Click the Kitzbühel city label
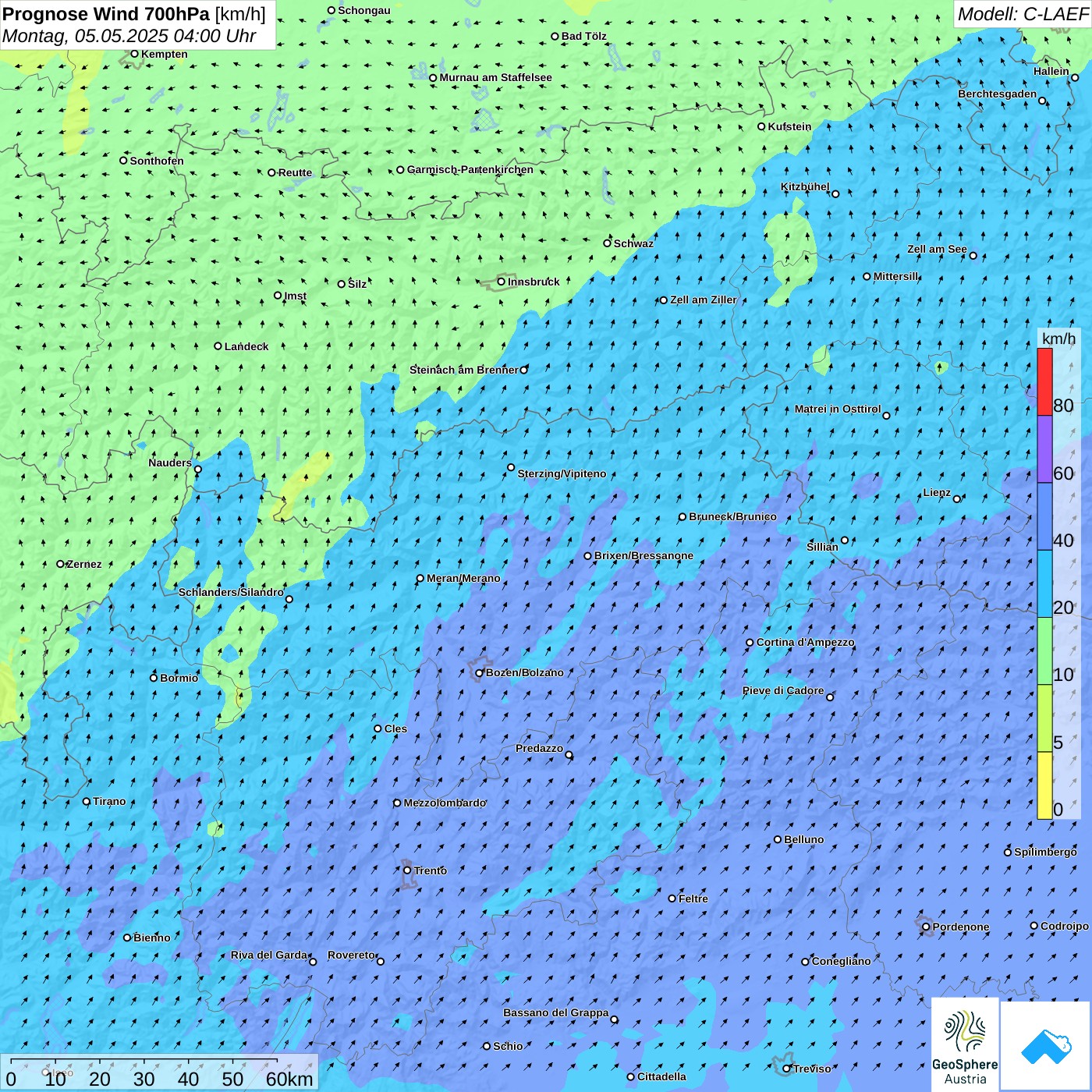The height and width of the screenshot is (1092, 1092). click(805, 186)
